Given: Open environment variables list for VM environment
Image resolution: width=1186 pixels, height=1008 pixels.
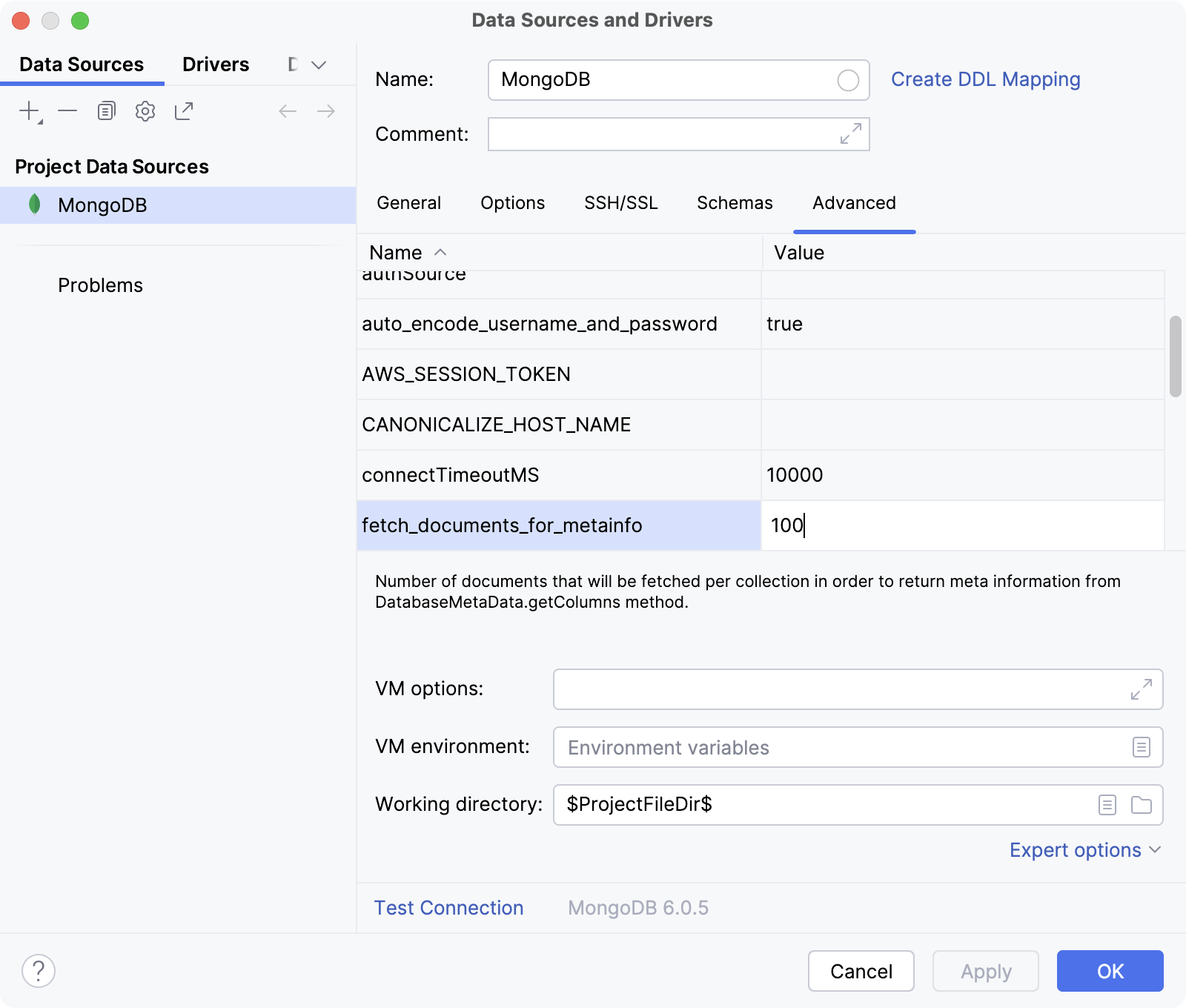Looking at the screenshot, I should [1142, 747].
